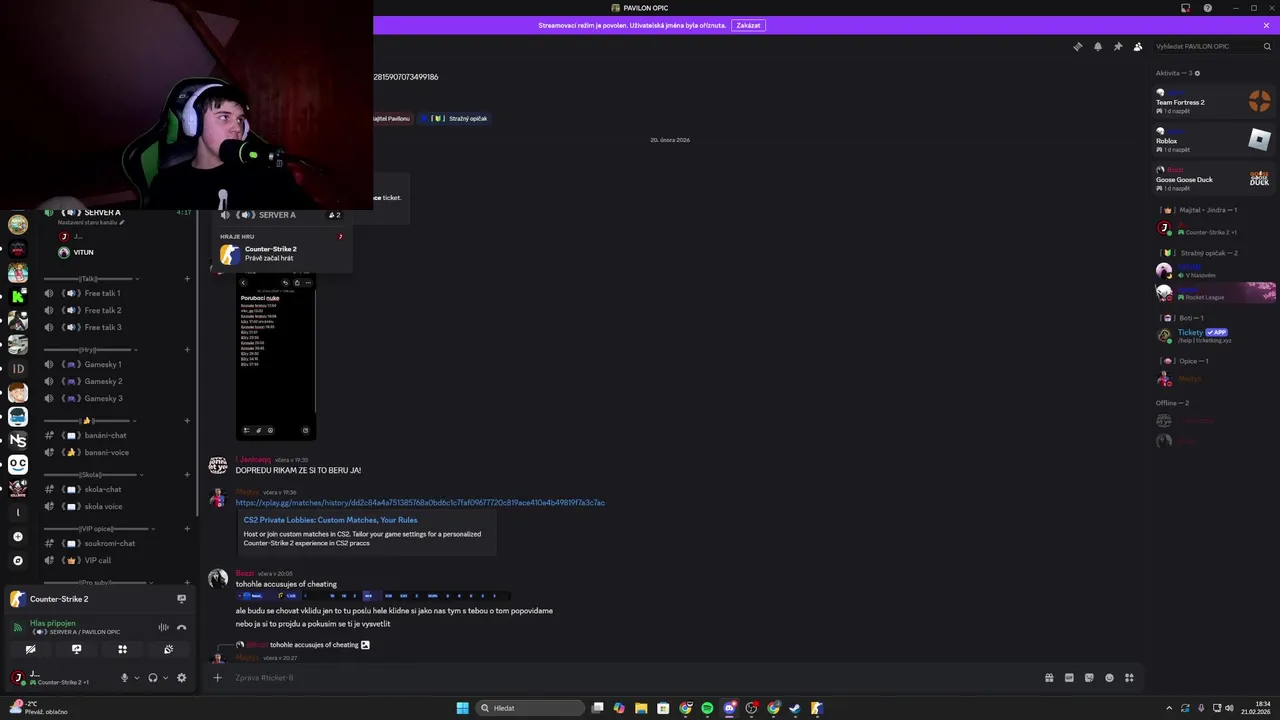Image resolution: width=1280 pixels, height=720 pixels.
Task: Start an activity from voice panel
Action: pyautogui.click(x=122, y=649)
